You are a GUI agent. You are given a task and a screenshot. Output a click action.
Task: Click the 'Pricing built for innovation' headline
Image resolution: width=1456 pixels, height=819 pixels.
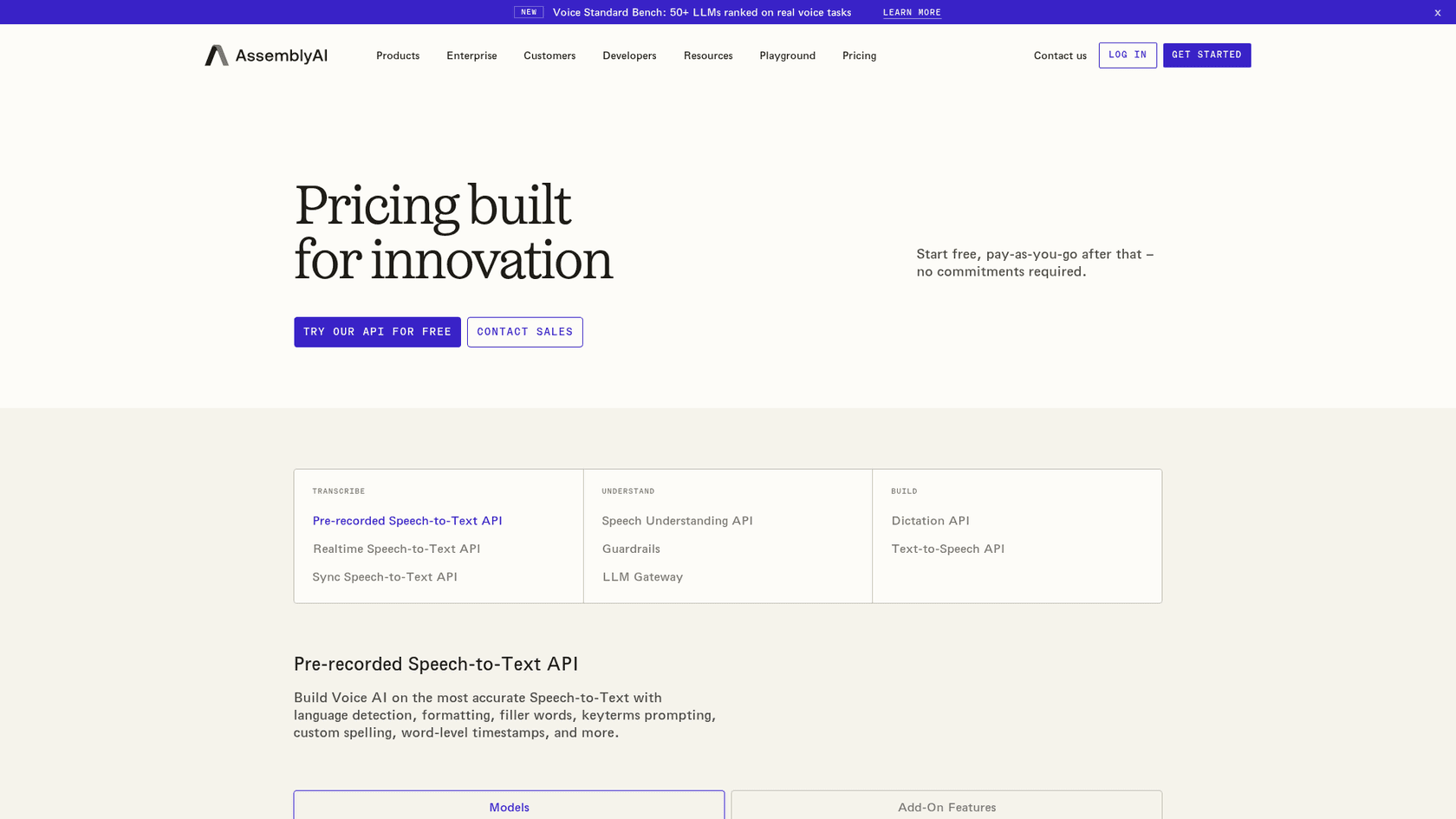[453, 232]
